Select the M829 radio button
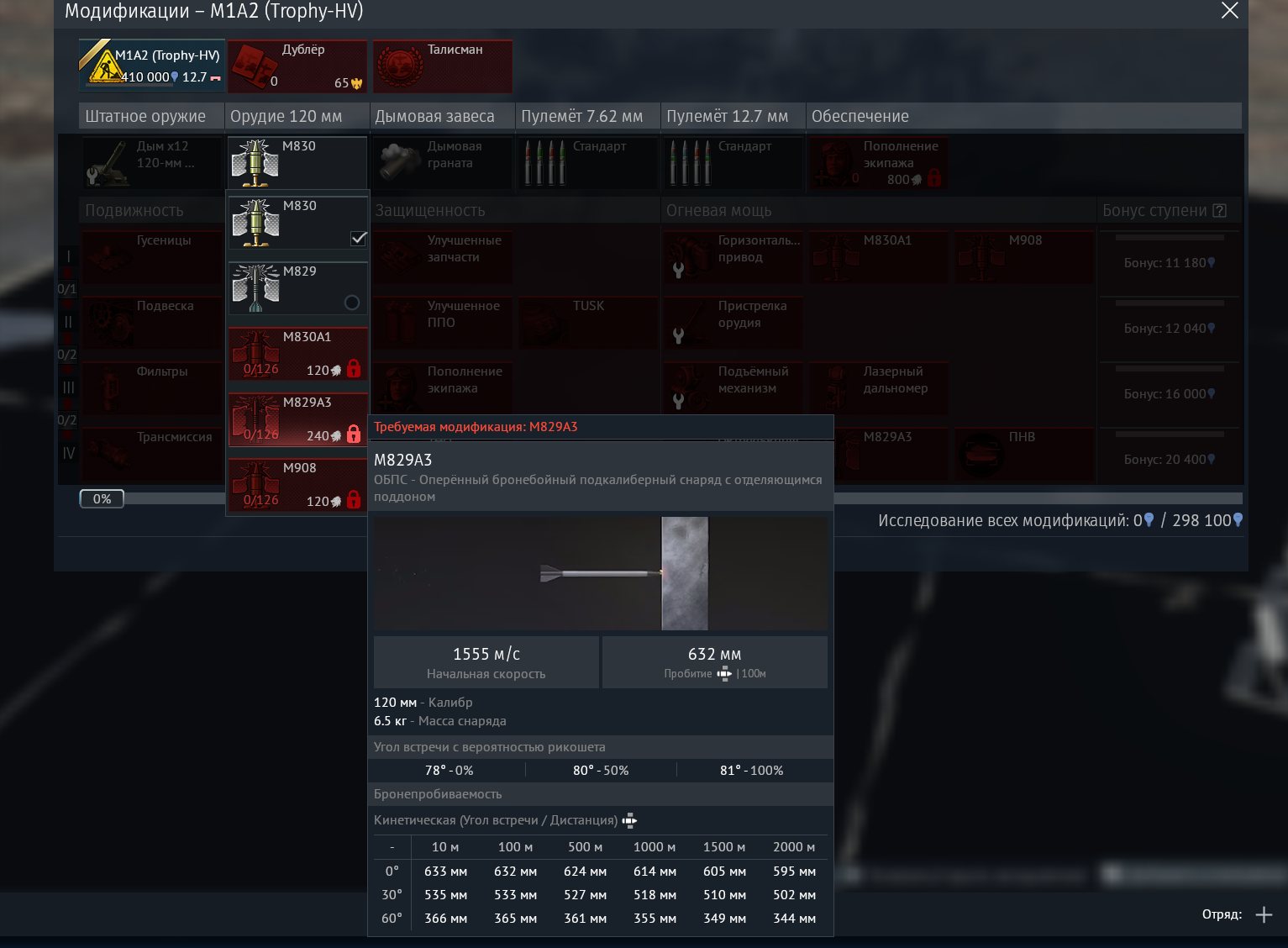The image size is (1288, 948). coord(352,303)
